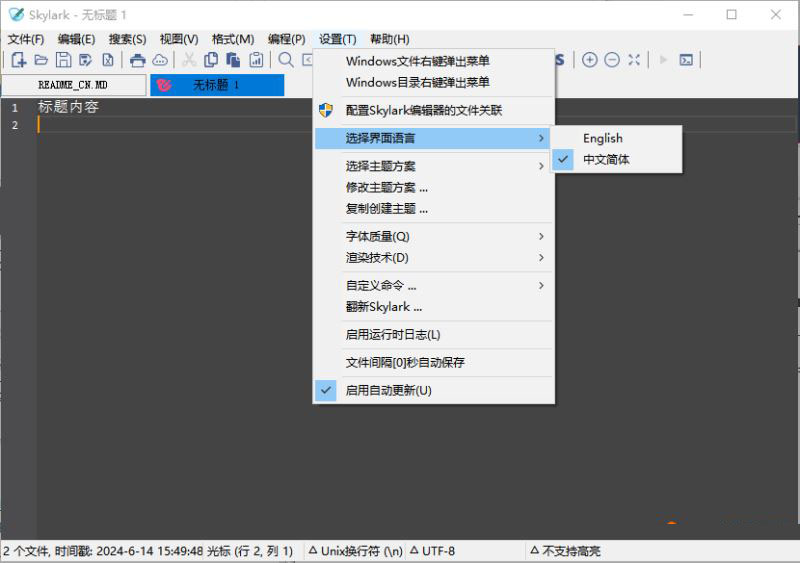Click the pink icon on the 无标题 1 tab
The height and width of the screenshot is (563, 800).
[x=164, y=85]
